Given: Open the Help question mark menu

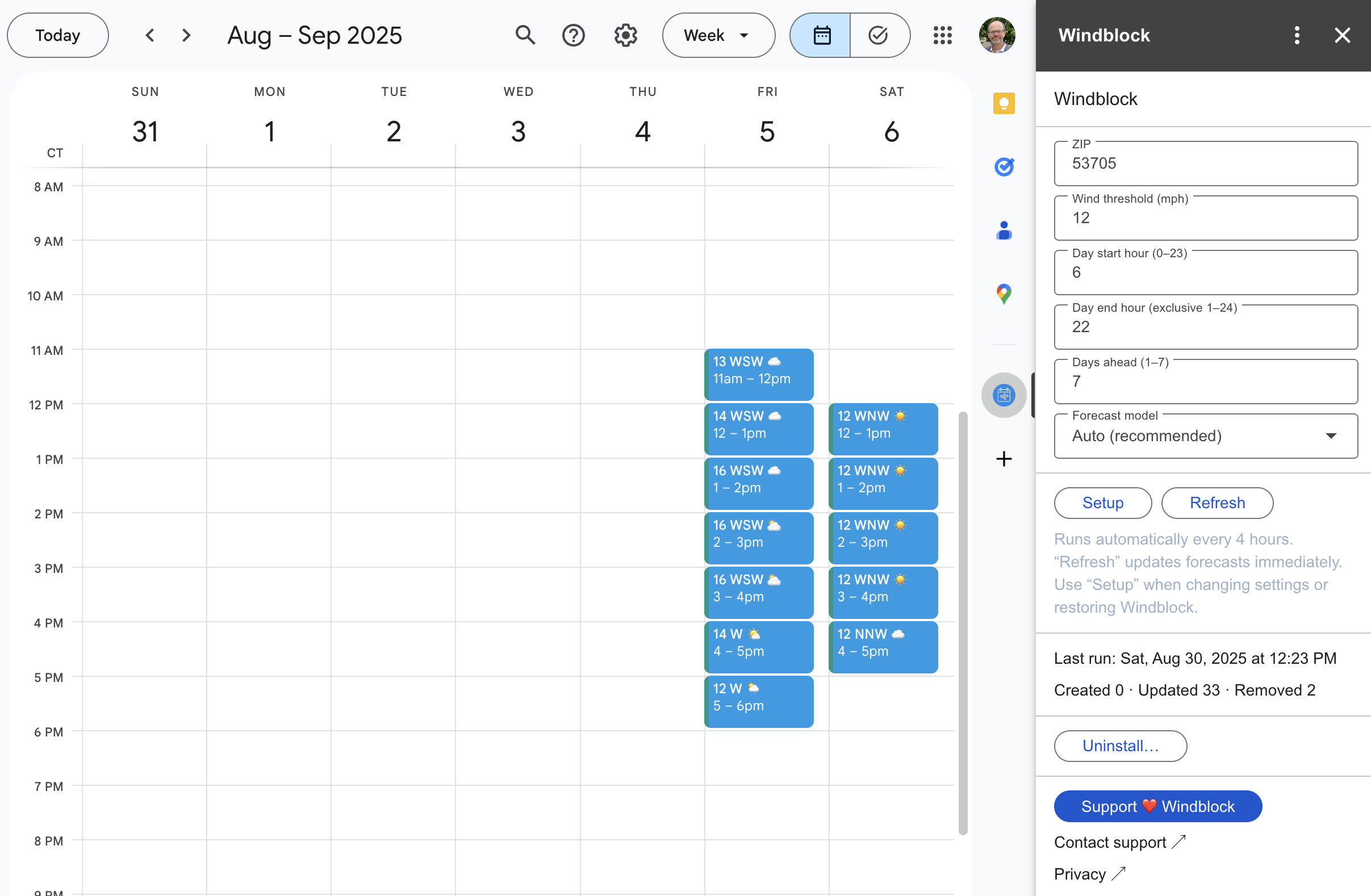Looking at the screenshot, I should point(573,36).
